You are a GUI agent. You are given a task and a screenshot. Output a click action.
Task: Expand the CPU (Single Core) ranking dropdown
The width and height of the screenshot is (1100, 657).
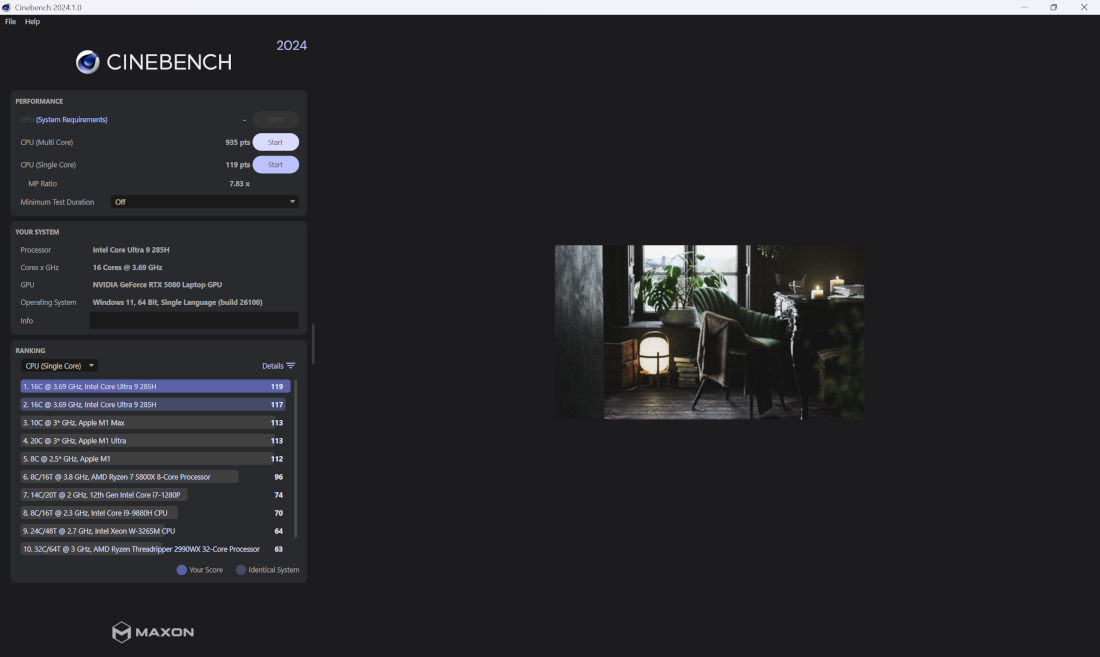point(60,366)
